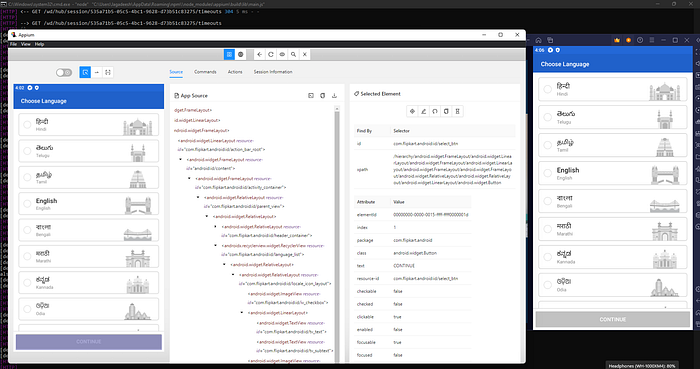700x369 pixels.
Task: Open the Help menu in Appium
Action: pos(39,44)
